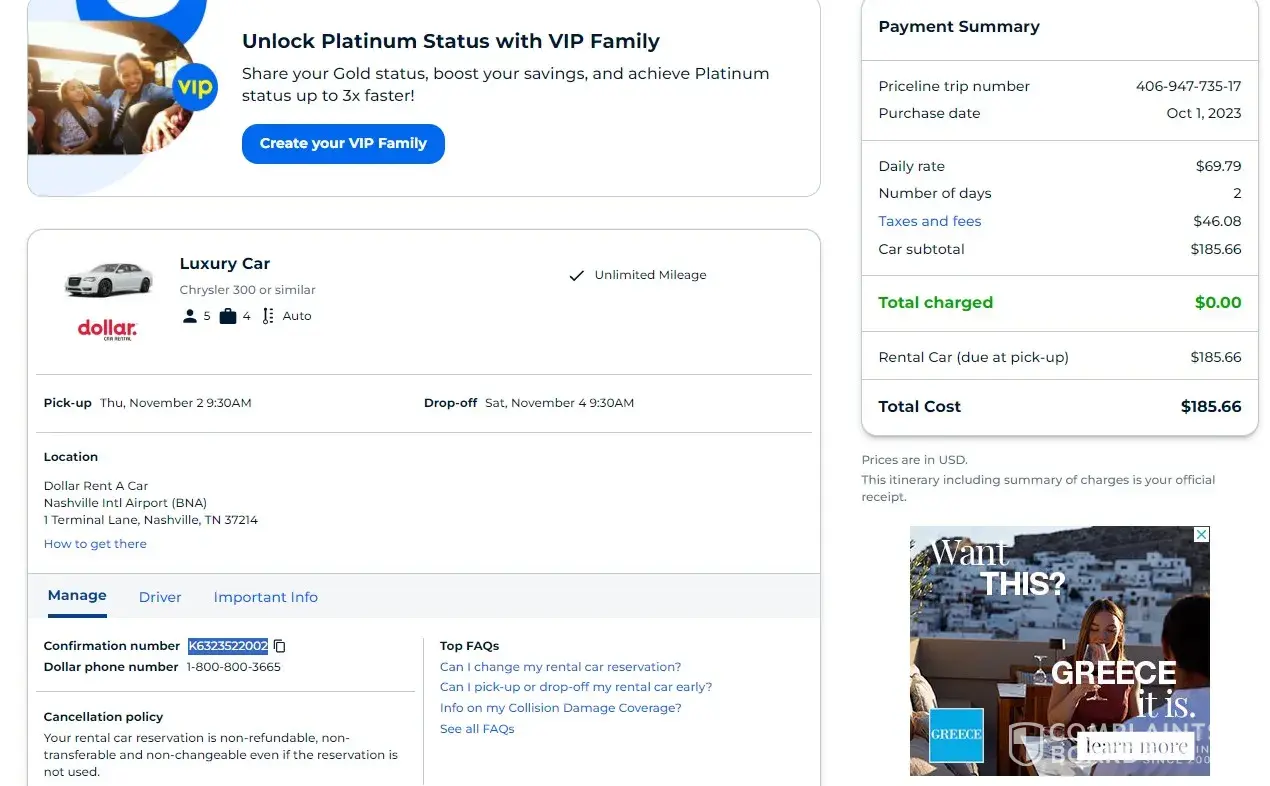1270x786 pixels.
Task: Open the Important Info tab
Action: [265, 597]
